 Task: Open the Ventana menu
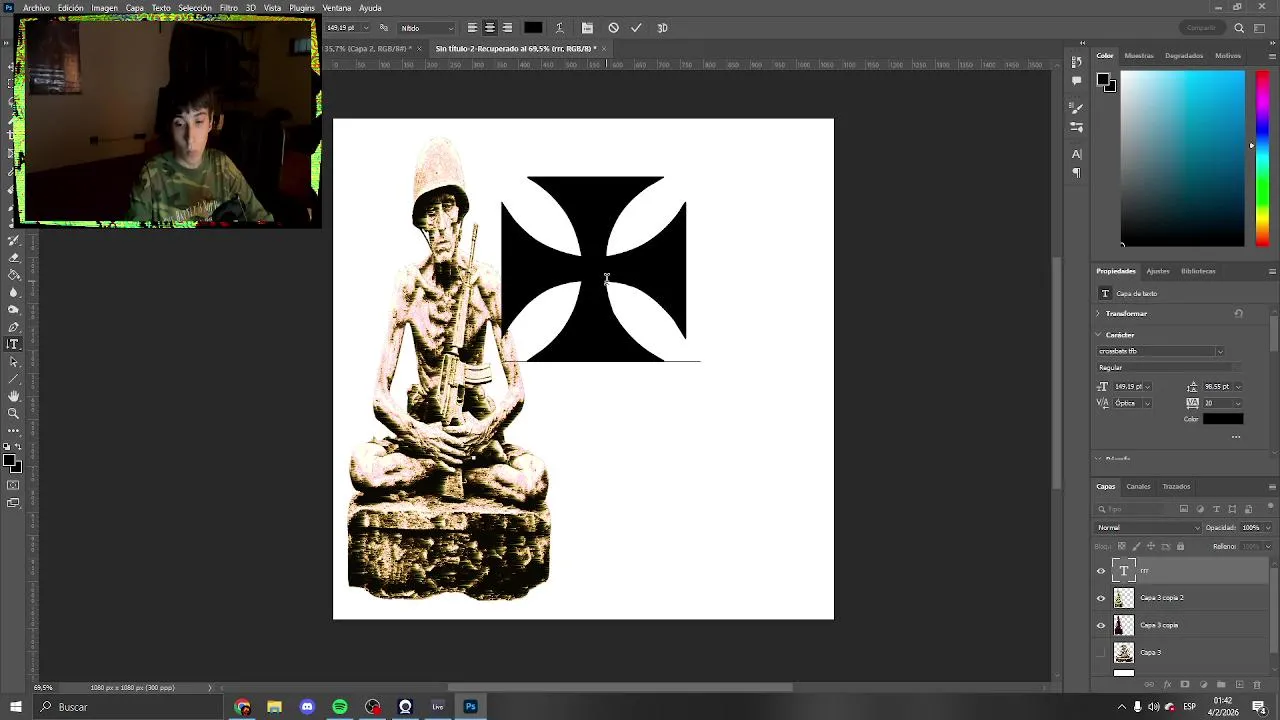pos(337,8)
